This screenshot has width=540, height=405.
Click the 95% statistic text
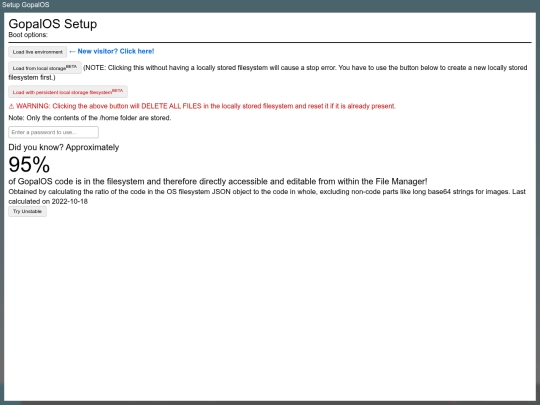[29, 165]
